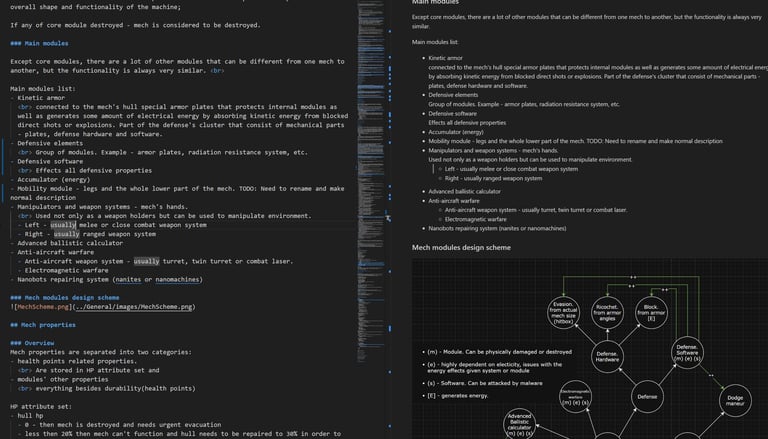Click '- Electromagnetic warfare' line in editor

(x=63, y=270)
